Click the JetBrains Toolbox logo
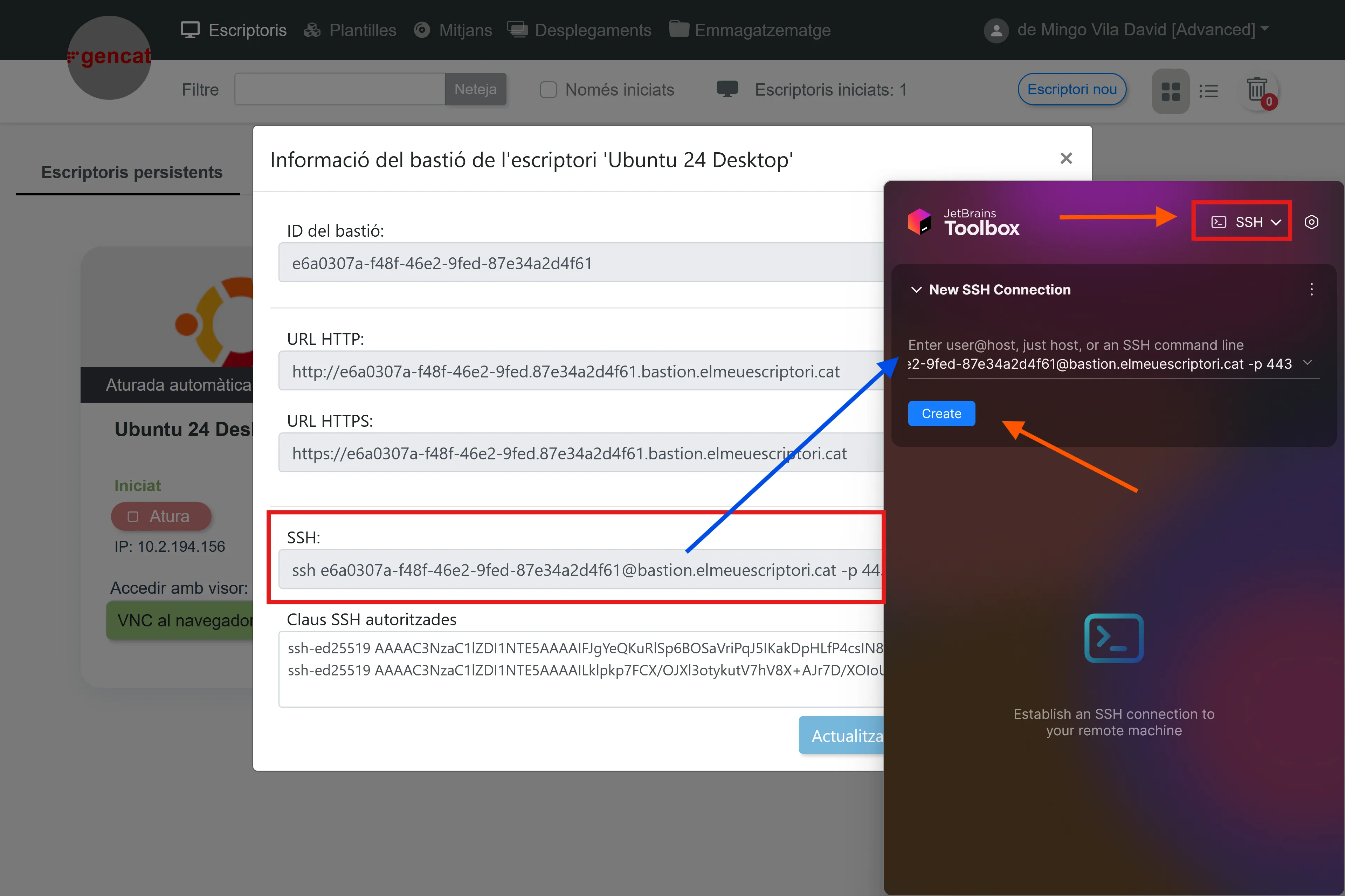 click(920, 222)
